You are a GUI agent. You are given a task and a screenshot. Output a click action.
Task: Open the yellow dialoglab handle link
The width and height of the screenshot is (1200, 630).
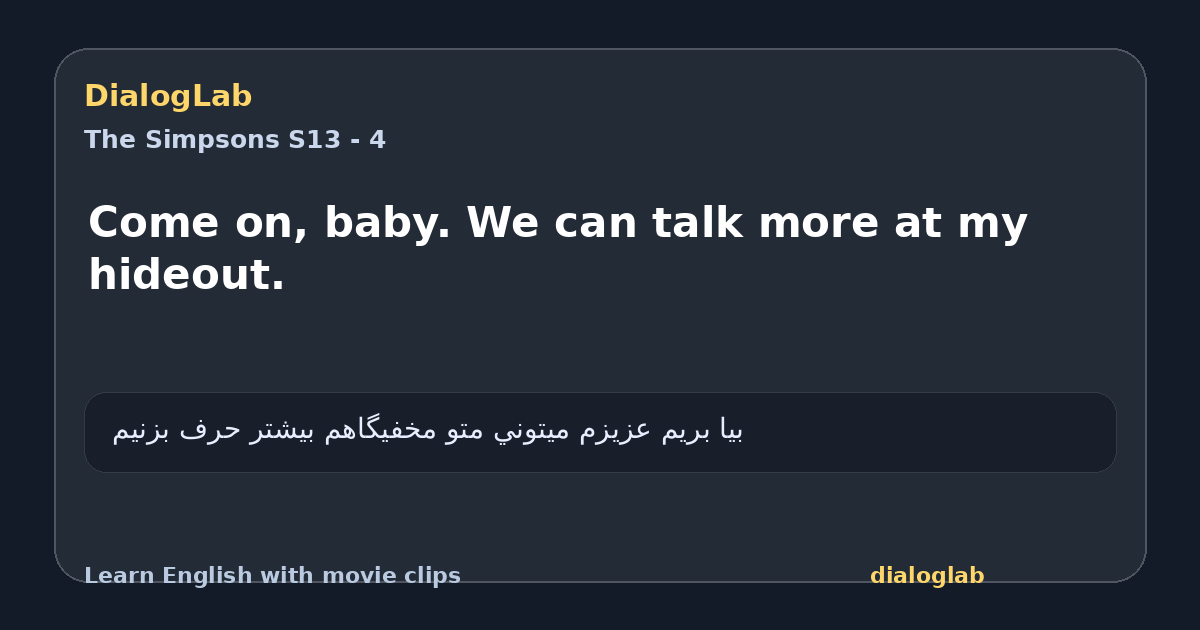click(x=927, y=576)
